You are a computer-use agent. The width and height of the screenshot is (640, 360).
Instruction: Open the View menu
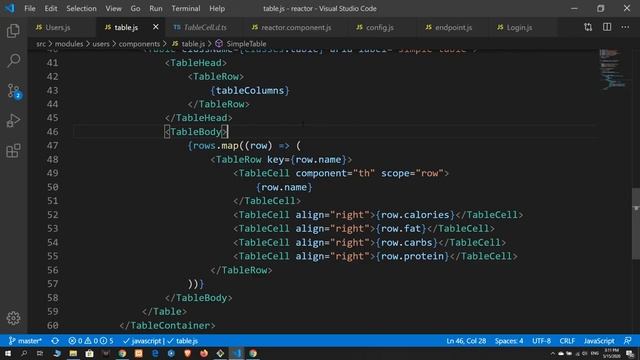tap(113, 8)
